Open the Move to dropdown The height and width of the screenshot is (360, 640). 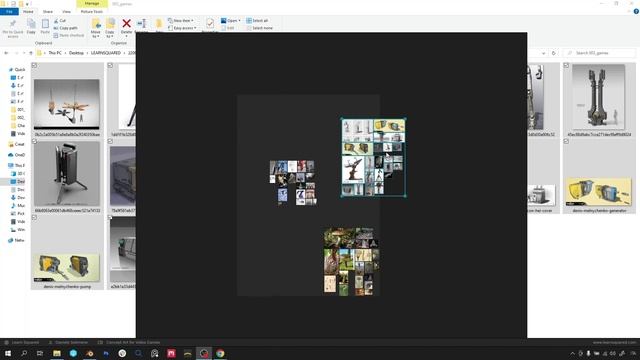click(96, 27)
